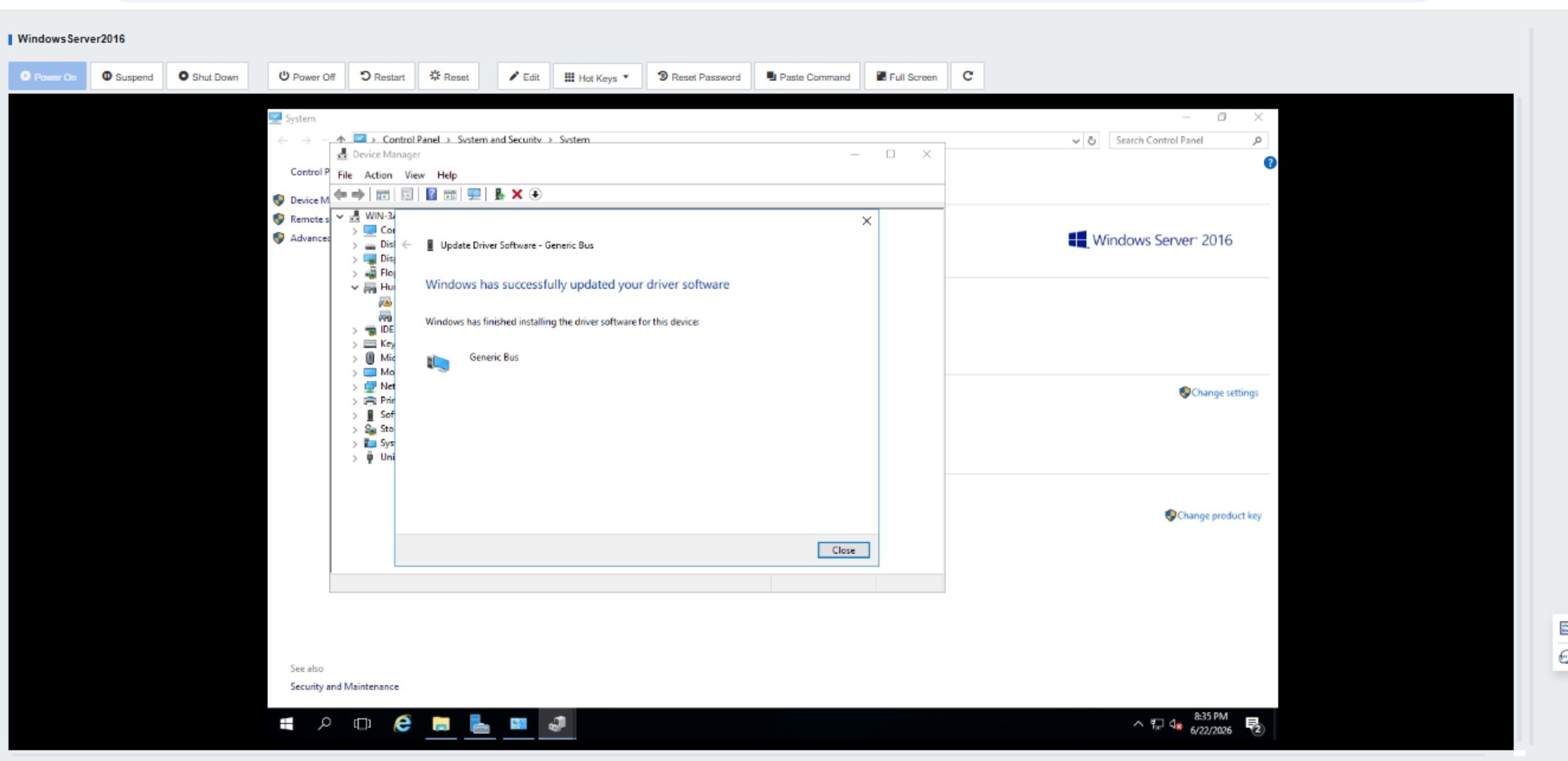
Task: Click the refresh icon in the VM console toolbar
Action: 968,76
